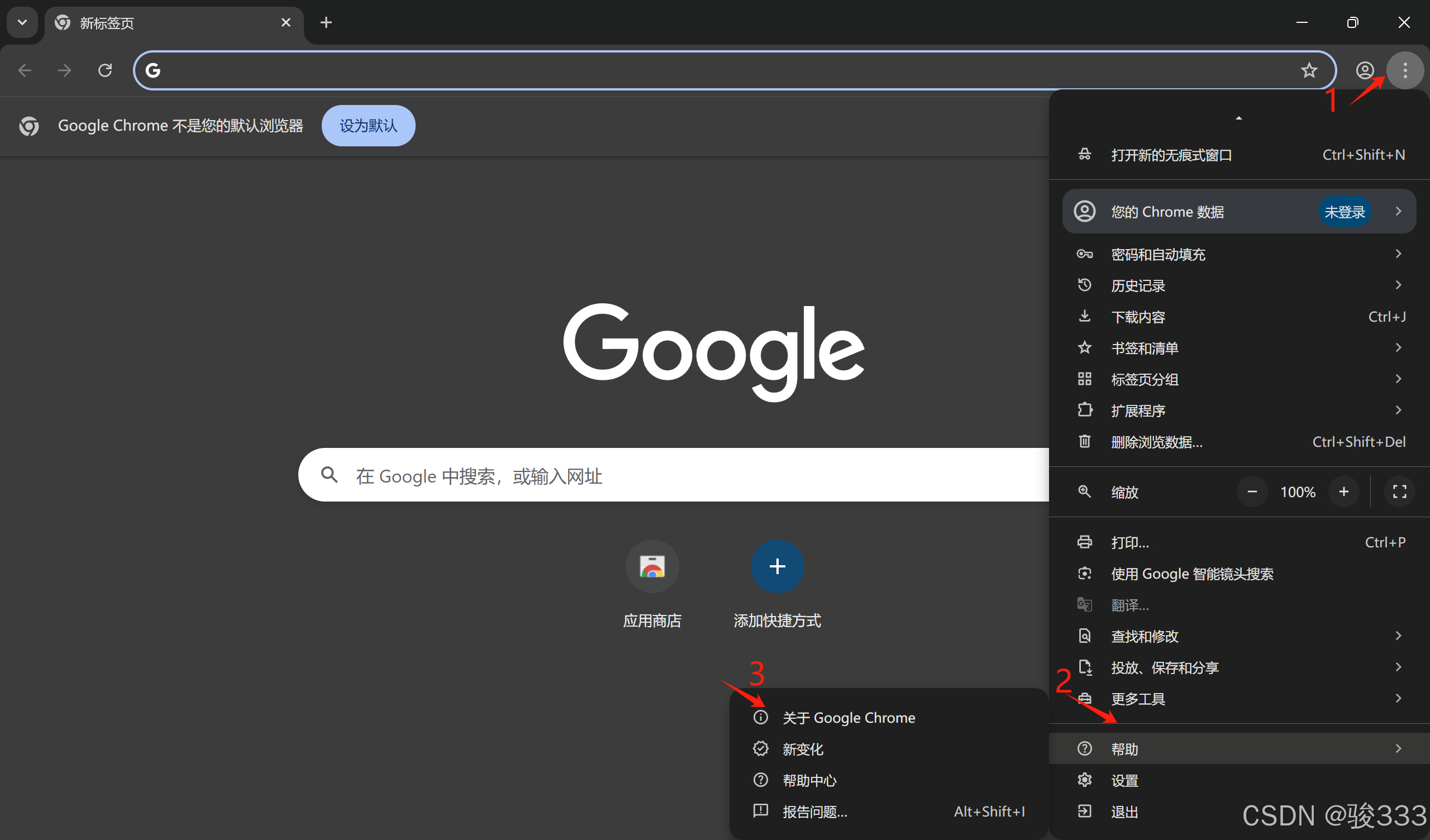
Task: Click the 设为默认 (Set as default) button
Action: 368,126
